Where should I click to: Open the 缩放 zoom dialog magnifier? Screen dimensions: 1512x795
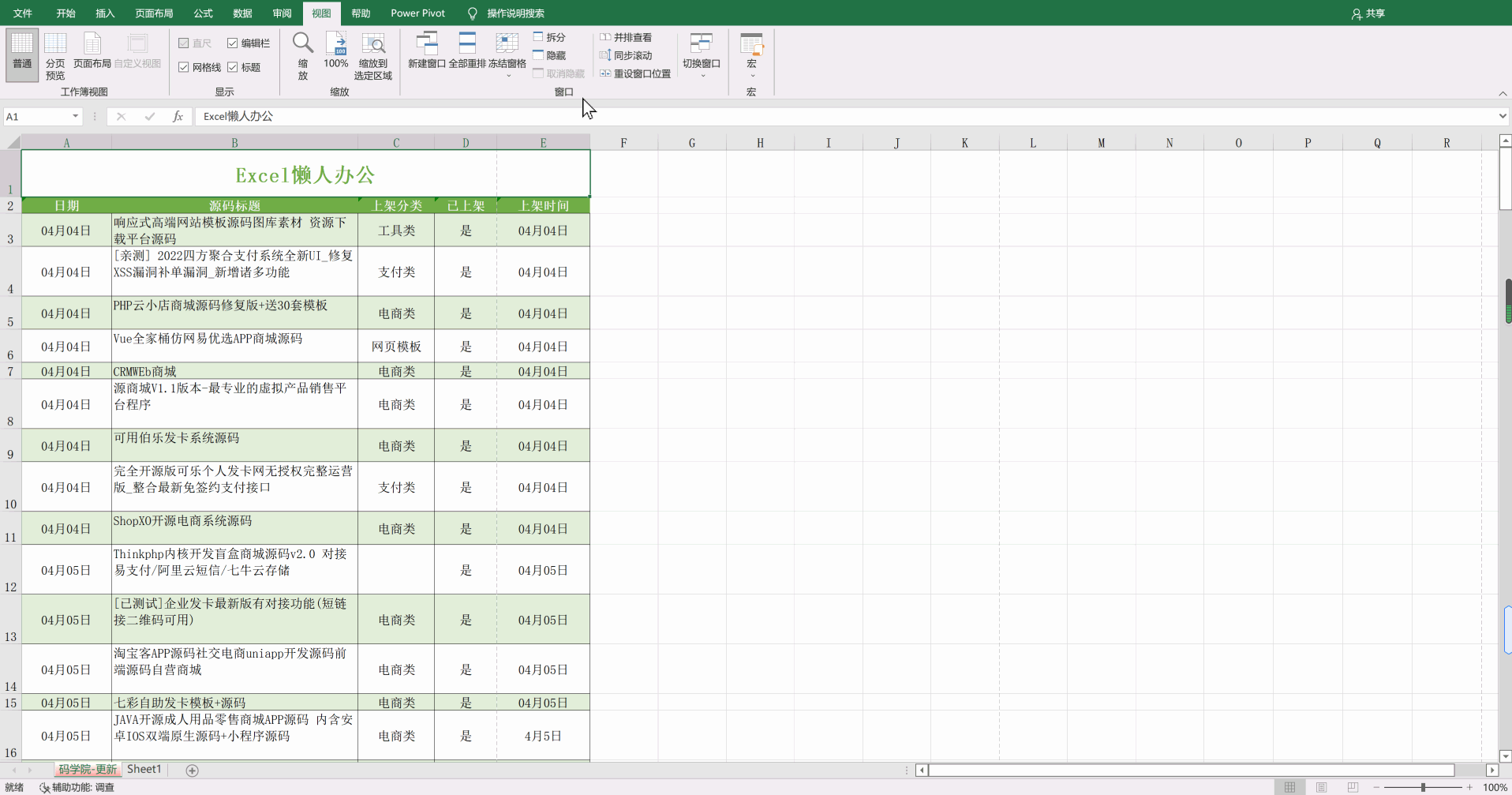(x=303, y=55)
